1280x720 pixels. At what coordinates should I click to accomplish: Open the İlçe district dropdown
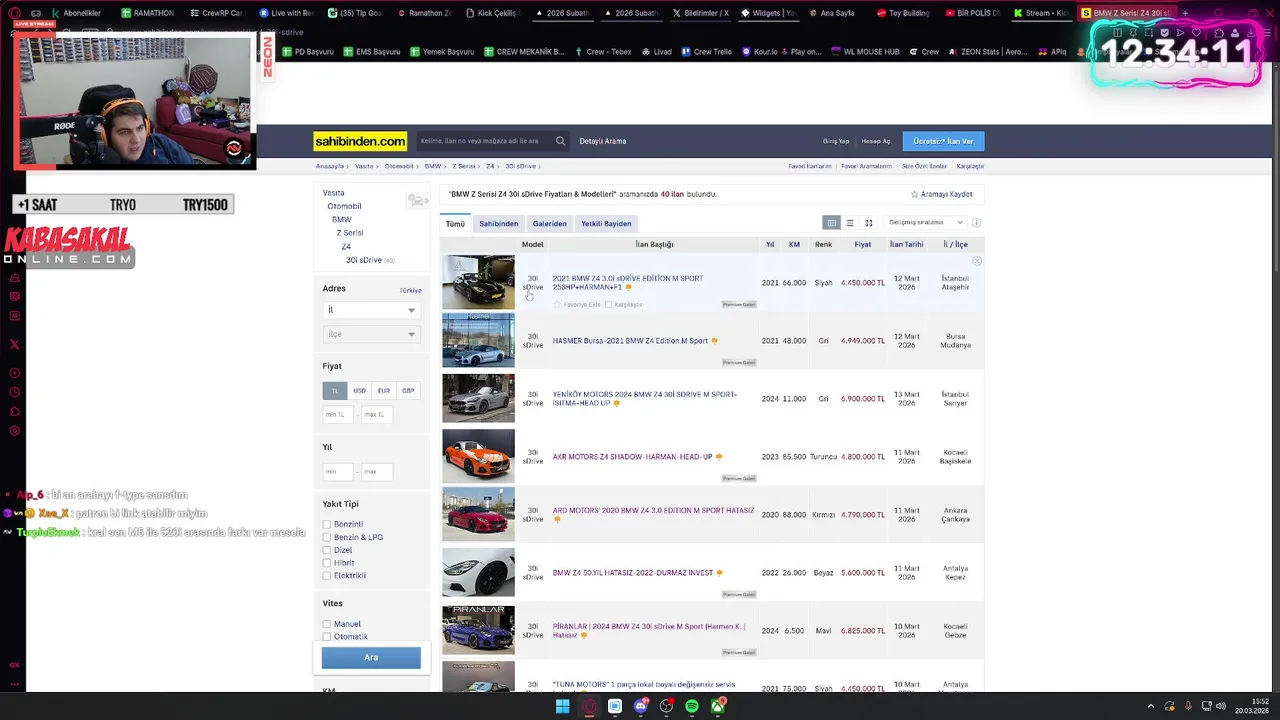tap(370, 334)
